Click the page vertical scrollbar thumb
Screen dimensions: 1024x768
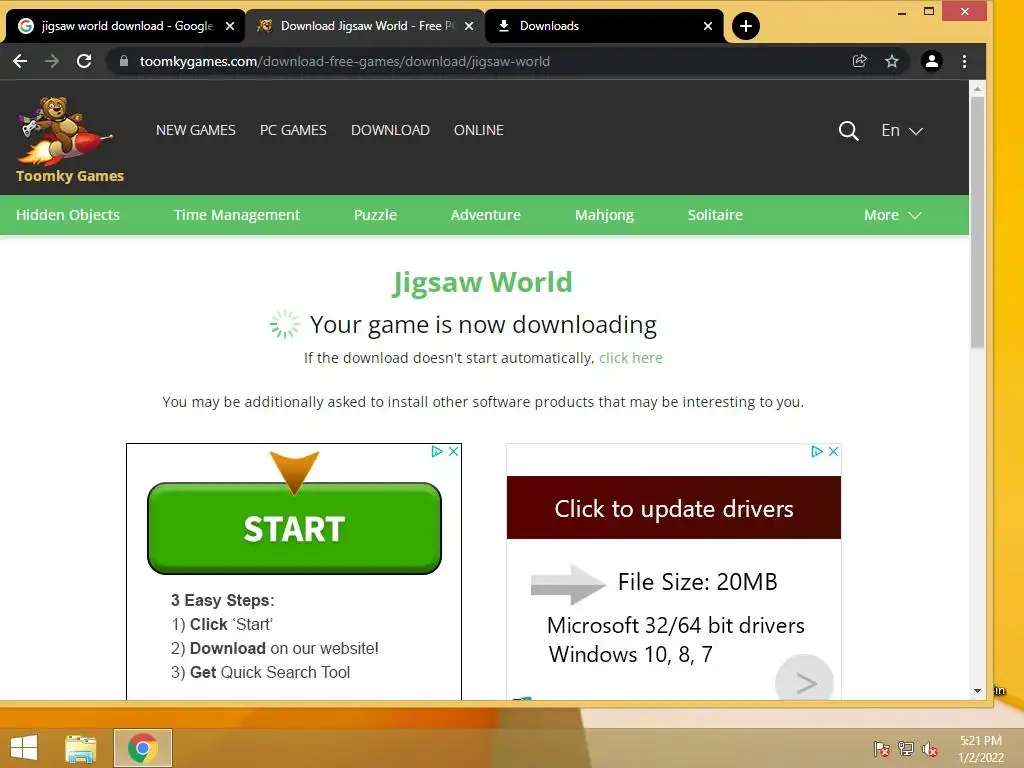tap(977, 222)
